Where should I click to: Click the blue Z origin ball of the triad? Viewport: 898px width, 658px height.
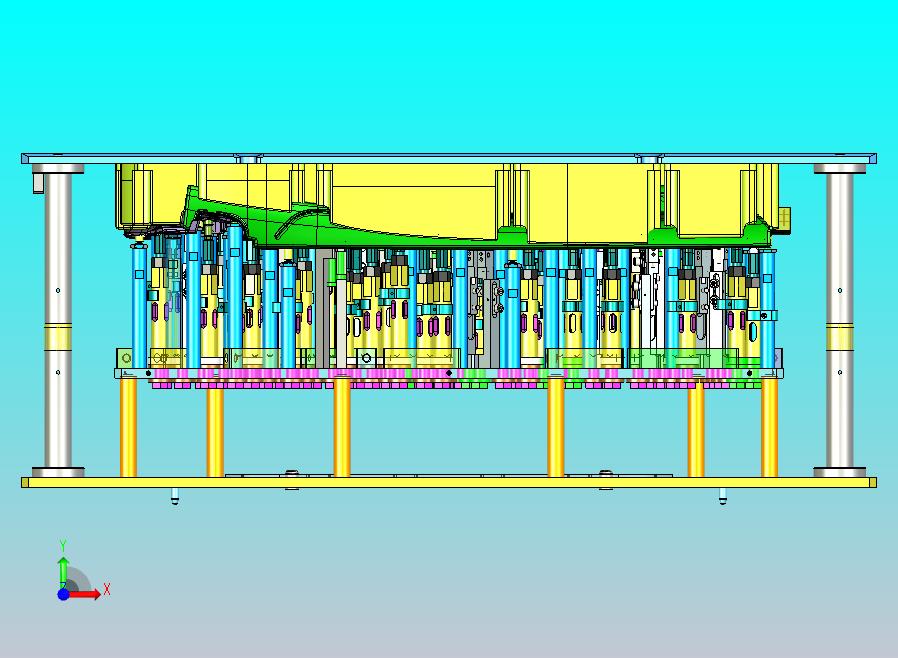click(63, 594)
